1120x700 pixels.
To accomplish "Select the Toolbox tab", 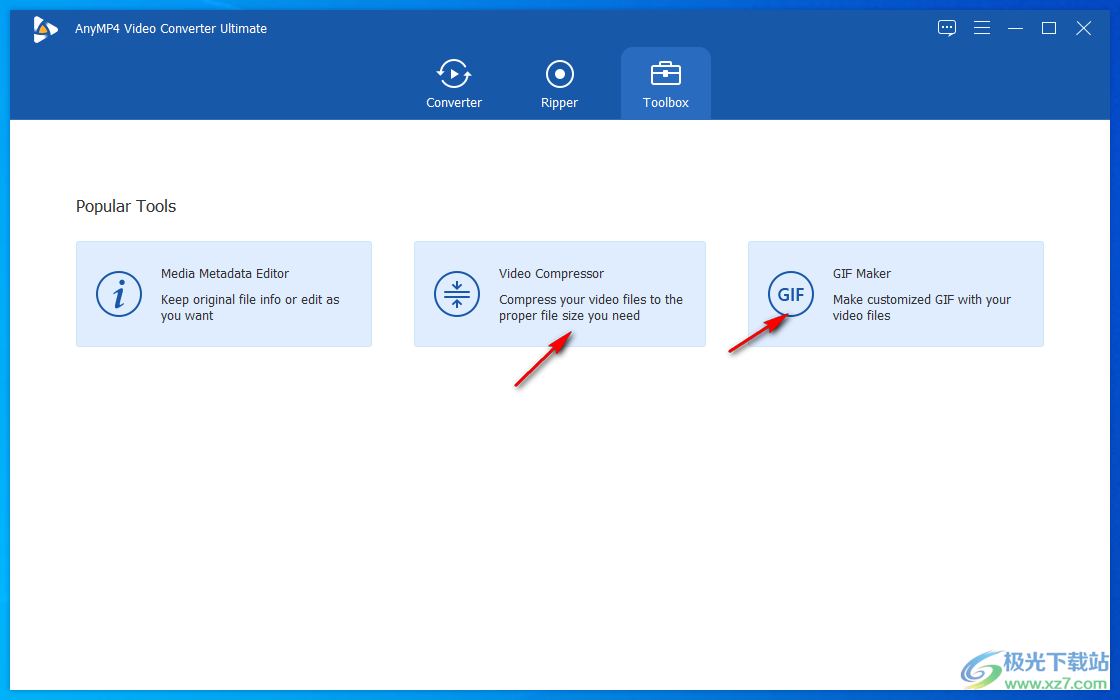I will (x=666, y=84).
